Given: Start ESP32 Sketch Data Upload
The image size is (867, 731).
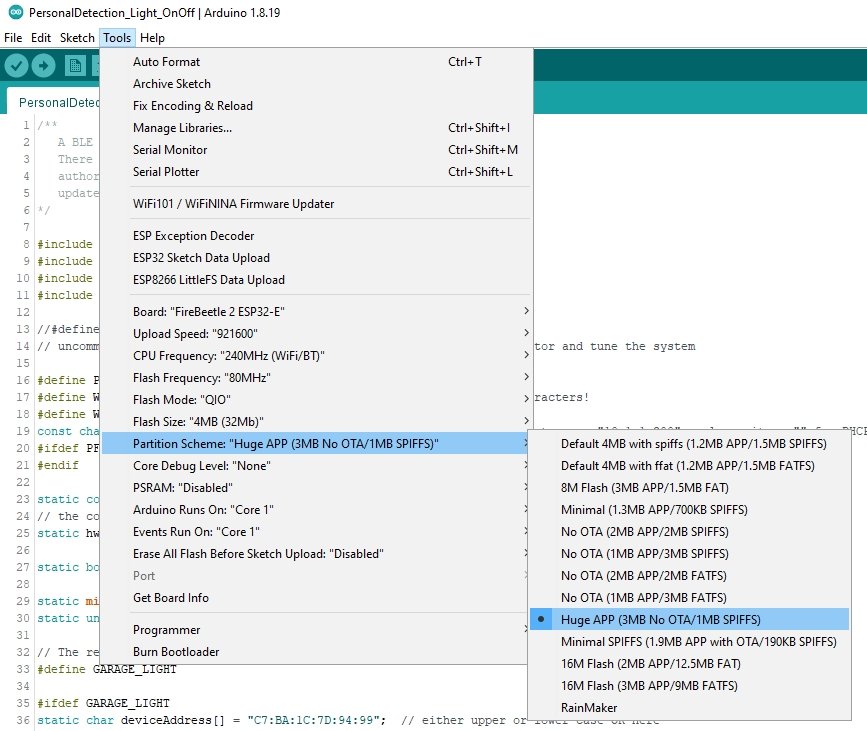Looking at the screenshot, I should (x=316, y=258).
